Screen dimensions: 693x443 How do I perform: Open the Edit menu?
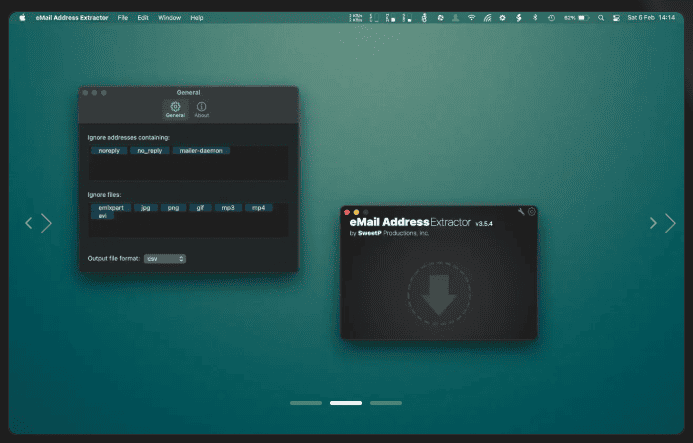[143, 18]
